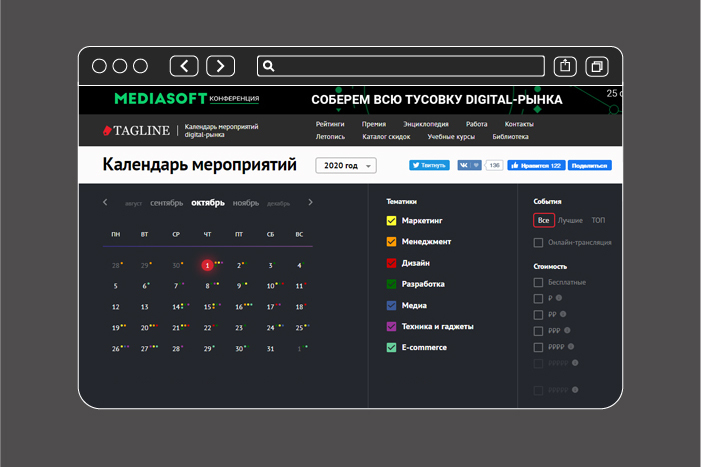
Task: Enable the Онлайн-трансляция checkbox
Action: tap(539, 242)
